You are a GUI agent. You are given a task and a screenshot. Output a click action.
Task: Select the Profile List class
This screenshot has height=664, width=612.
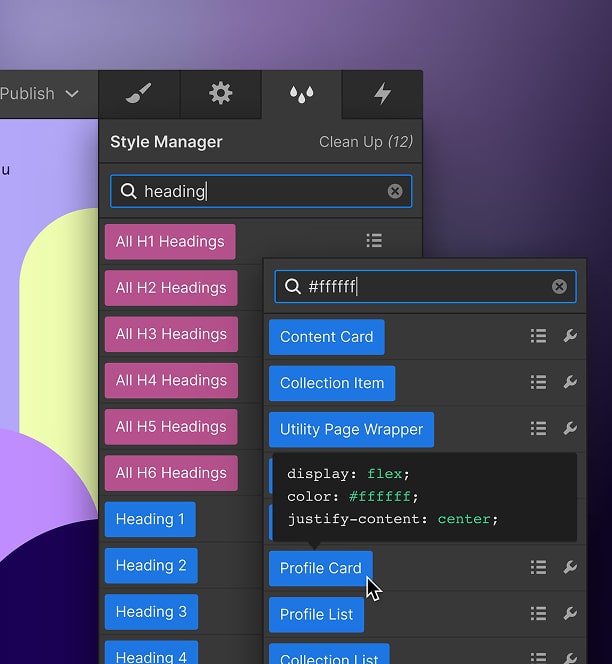pos(316,614)
